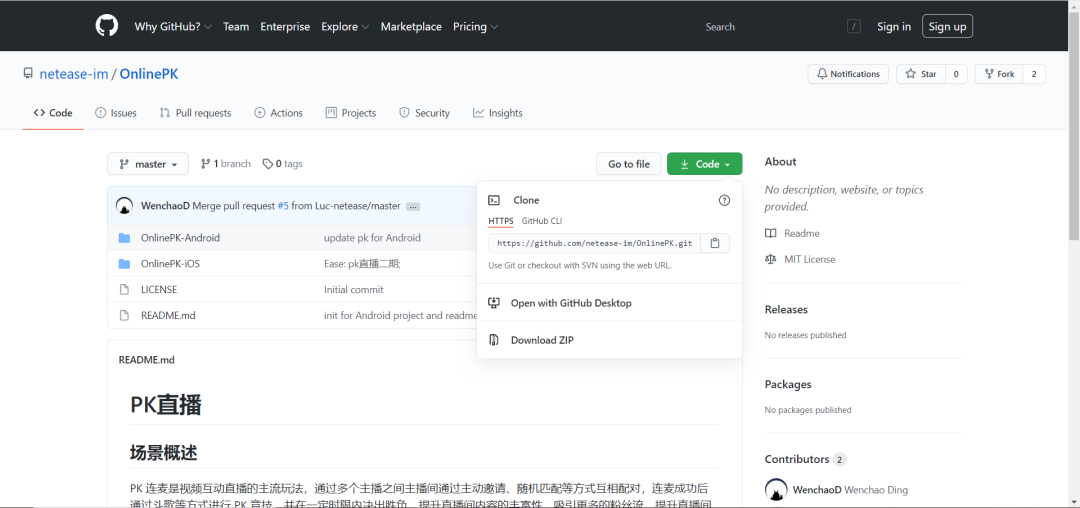Click the slash shortcut key icon
The width and height of the screenshot is (1080, 508).
pyautogui.click(x=854, y=27)
